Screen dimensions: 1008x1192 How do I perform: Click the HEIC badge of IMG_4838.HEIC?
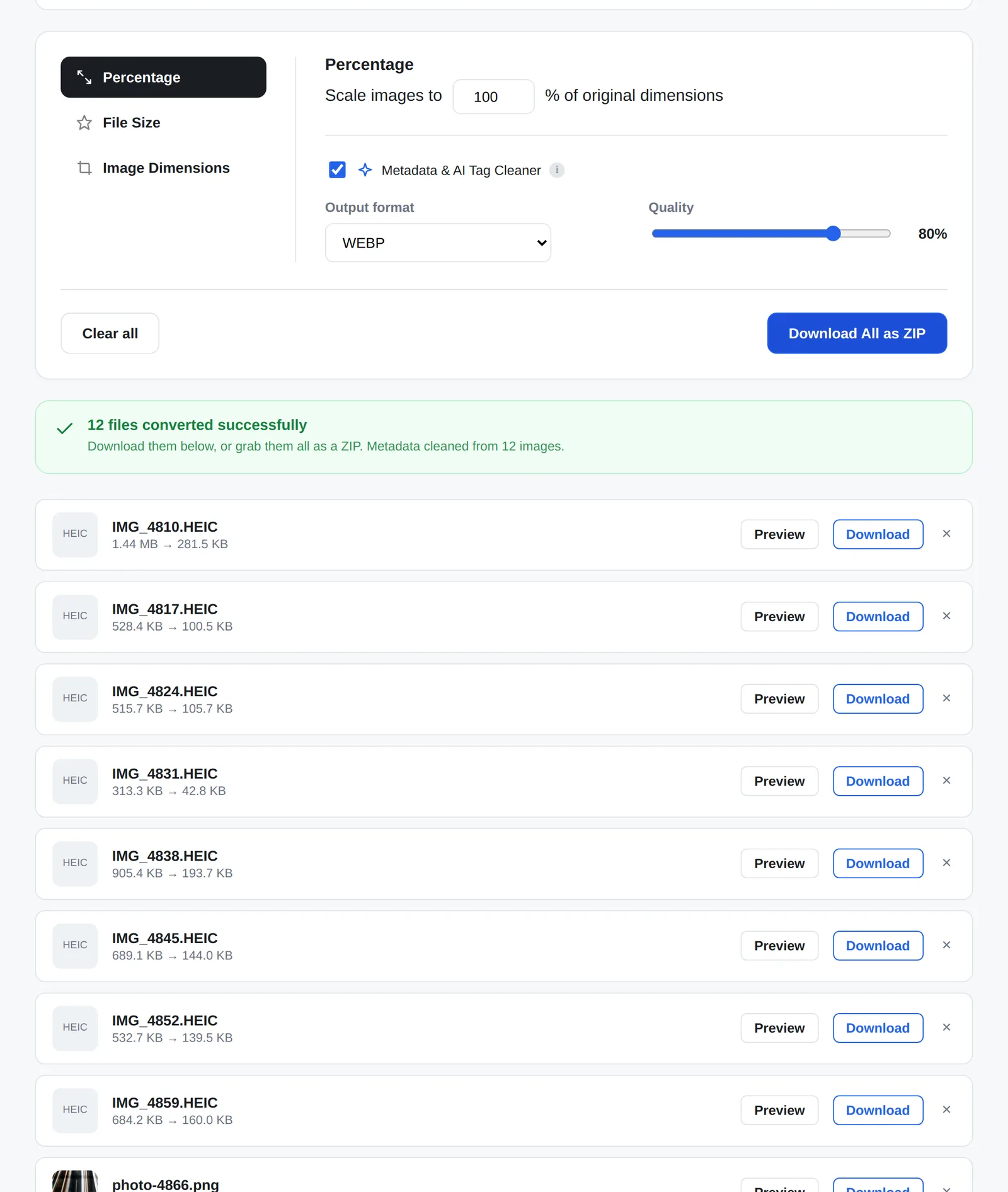pos(75,864)
